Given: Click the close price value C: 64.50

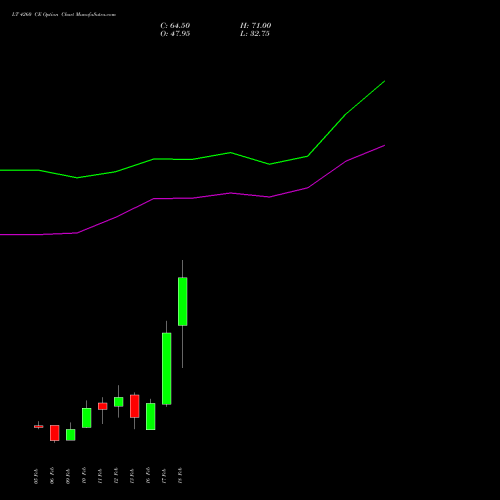Looking at the screenshot, I should [175, 26].
